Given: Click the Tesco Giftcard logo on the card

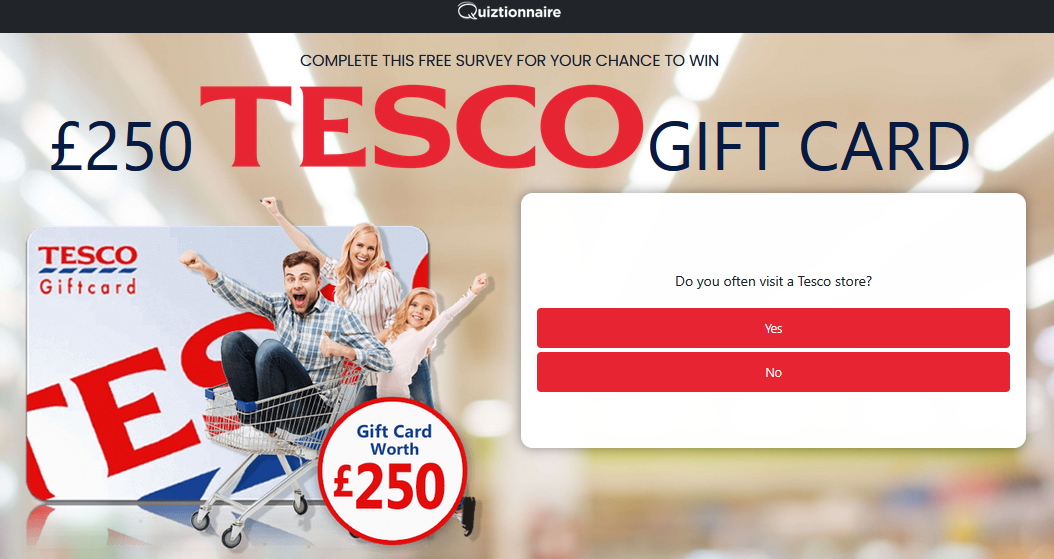Looking at the screenshot, I should point(88,270).
